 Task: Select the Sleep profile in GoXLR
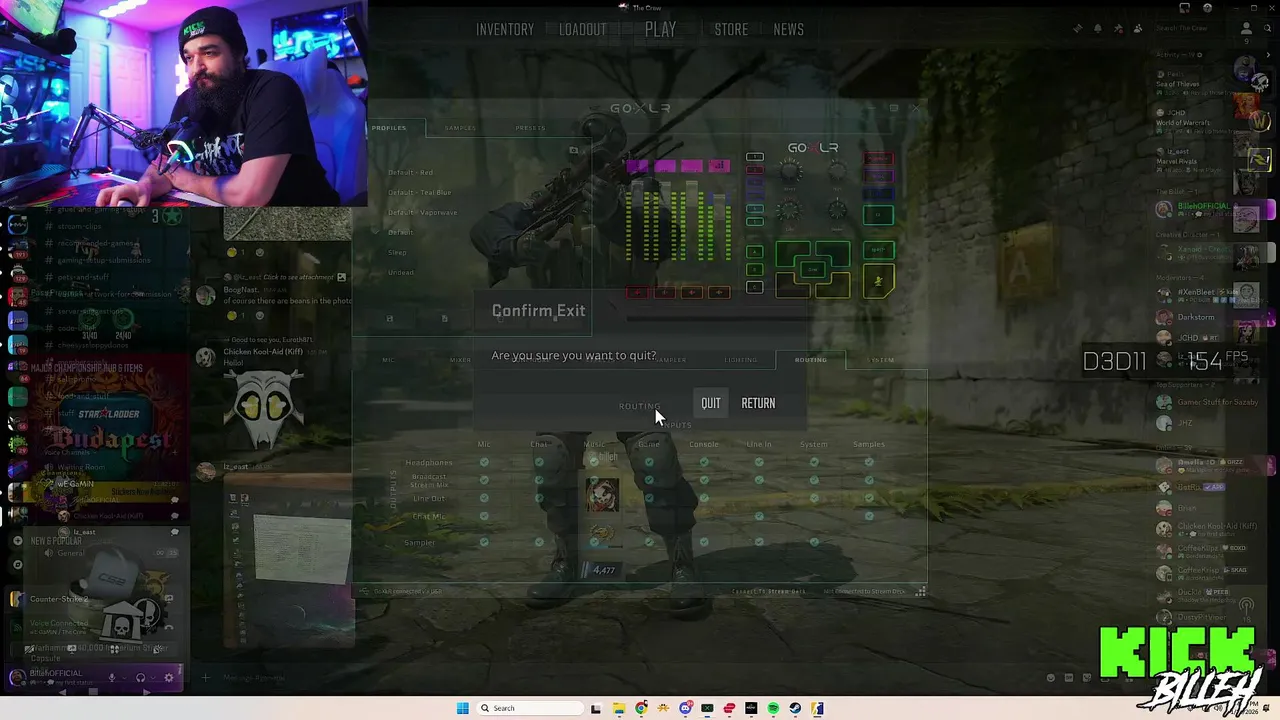(397, 252)
